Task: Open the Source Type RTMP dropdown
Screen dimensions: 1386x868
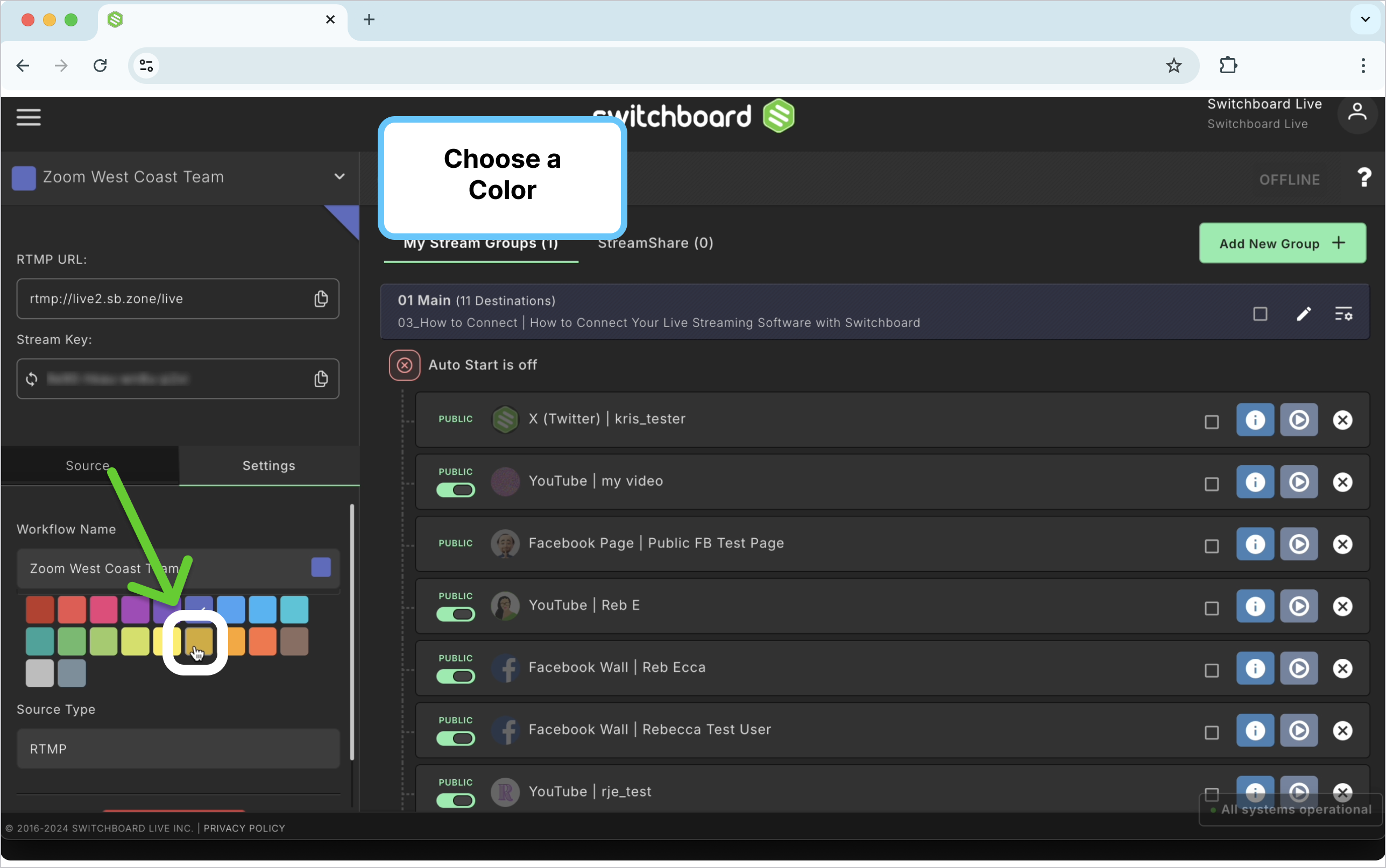Action: [x=178, y=749]
